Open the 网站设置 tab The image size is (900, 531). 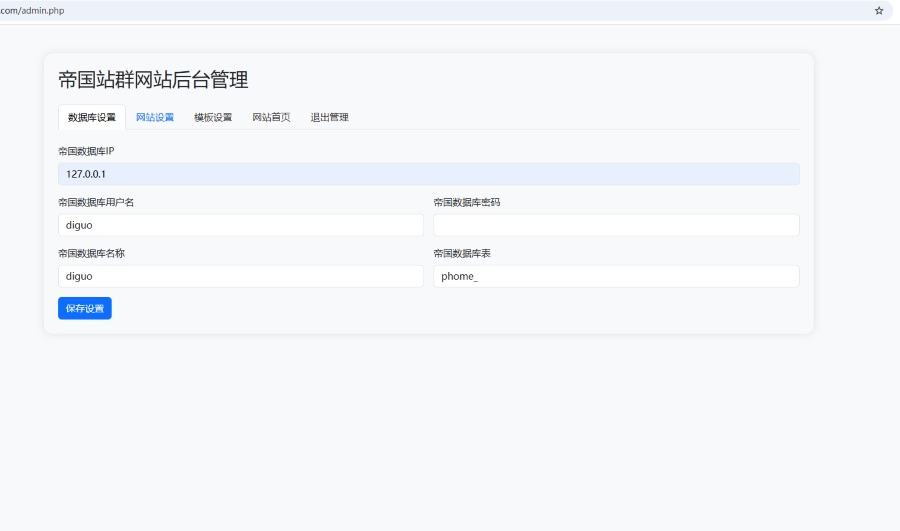coord(155,117)
